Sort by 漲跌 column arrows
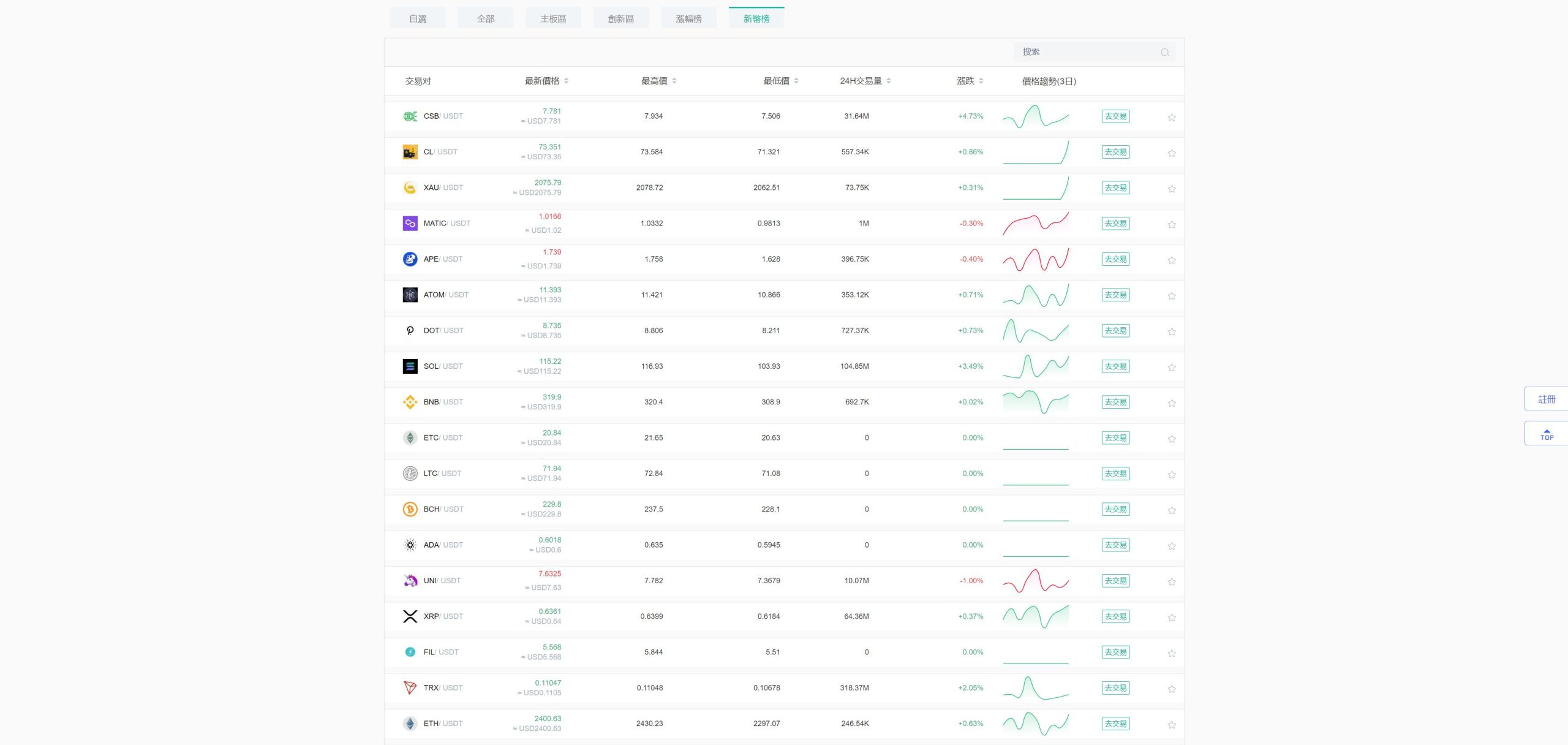Viewport: 1568px width, 745px height. 981,81
